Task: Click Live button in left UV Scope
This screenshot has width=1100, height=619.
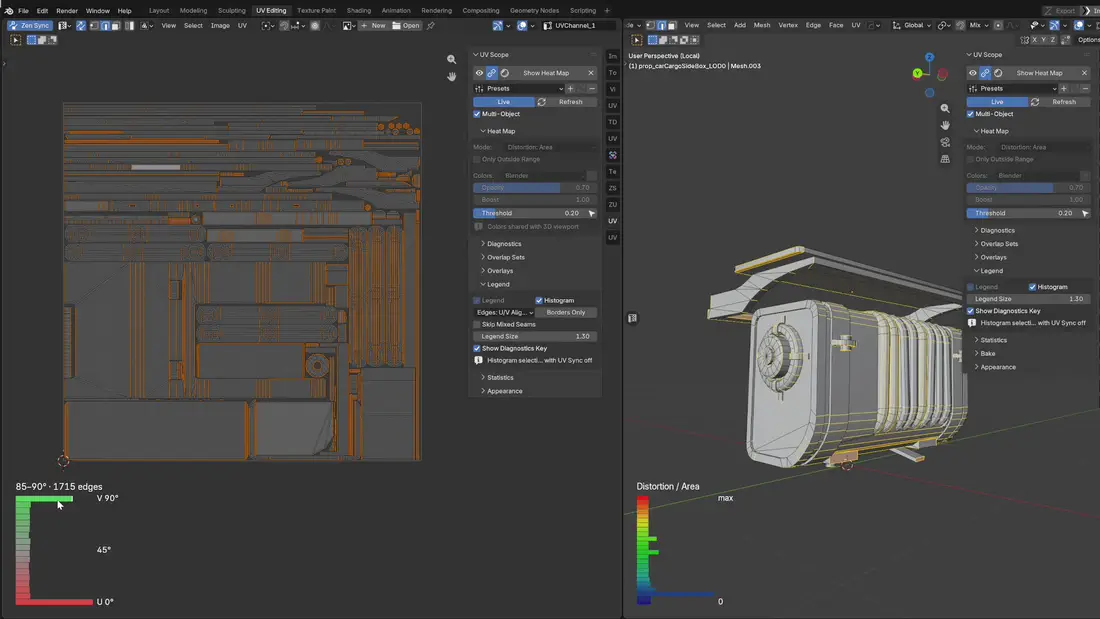Action: click(x=504, y=102)
